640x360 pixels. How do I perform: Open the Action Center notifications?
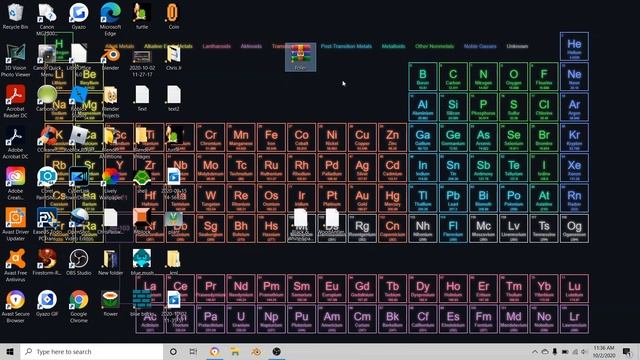[x=627, y=351]
